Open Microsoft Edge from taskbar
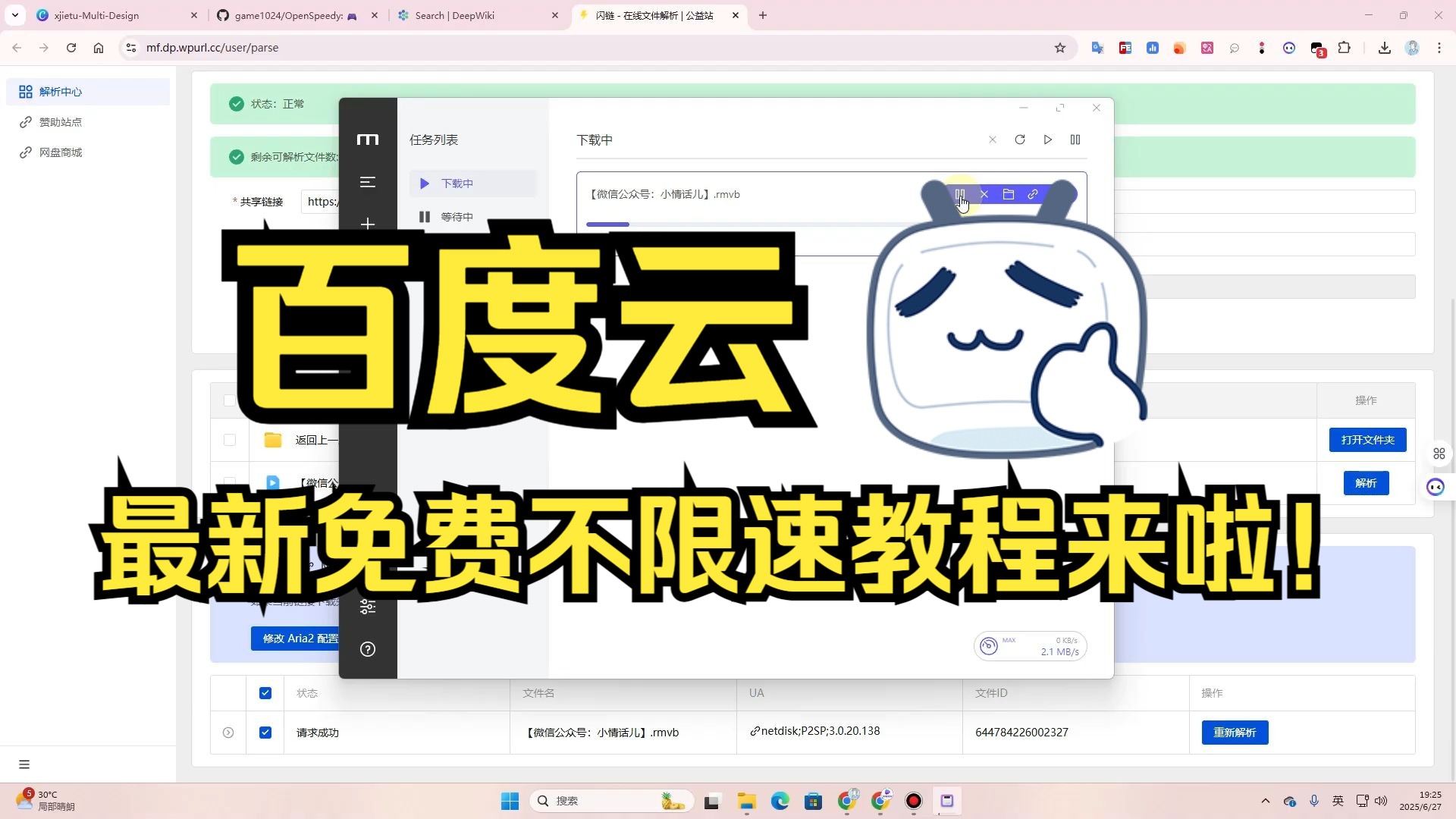 pos(780,801)
